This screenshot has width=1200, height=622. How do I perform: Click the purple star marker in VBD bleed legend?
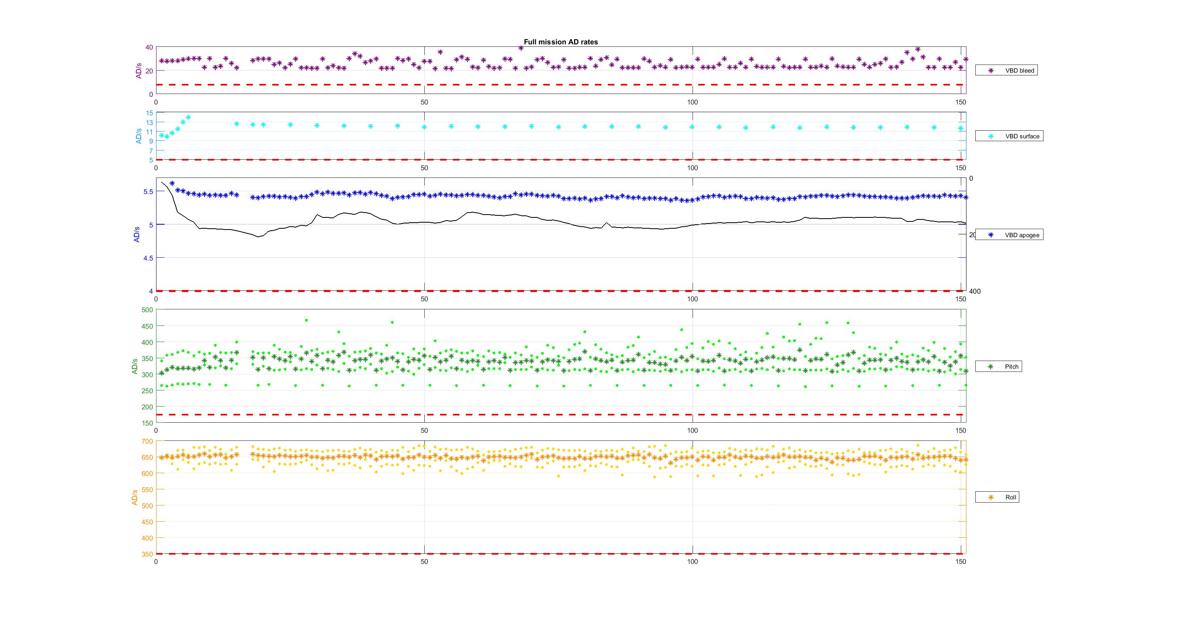pos(990,71)
